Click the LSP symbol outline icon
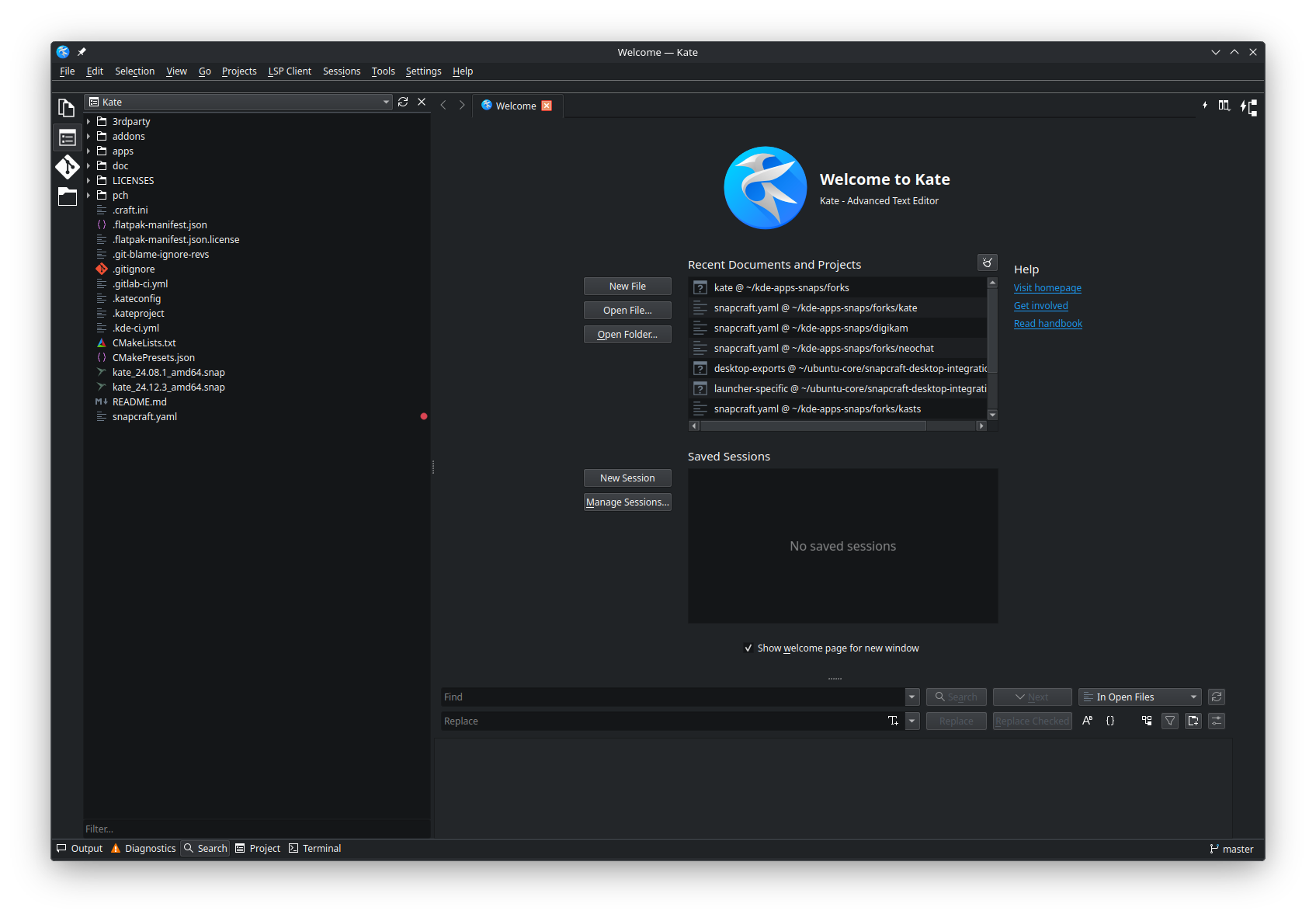 [1248, 107]
